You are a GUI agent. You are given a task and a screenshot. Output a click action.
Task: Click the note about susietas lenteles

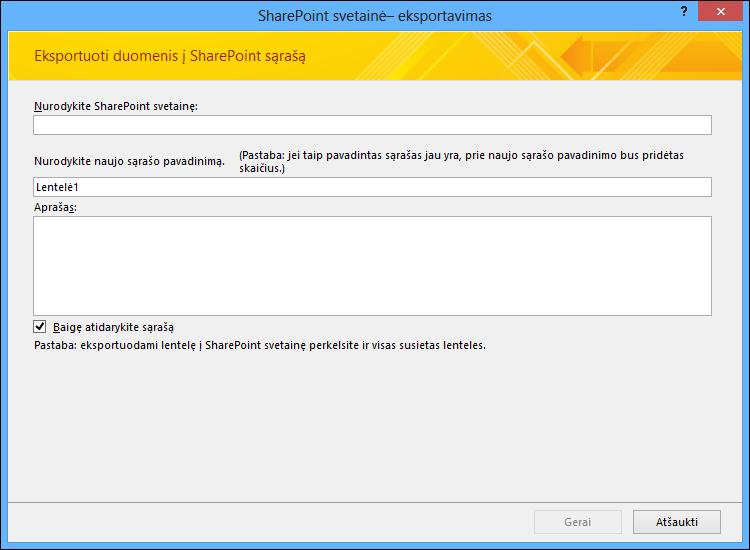260,345
